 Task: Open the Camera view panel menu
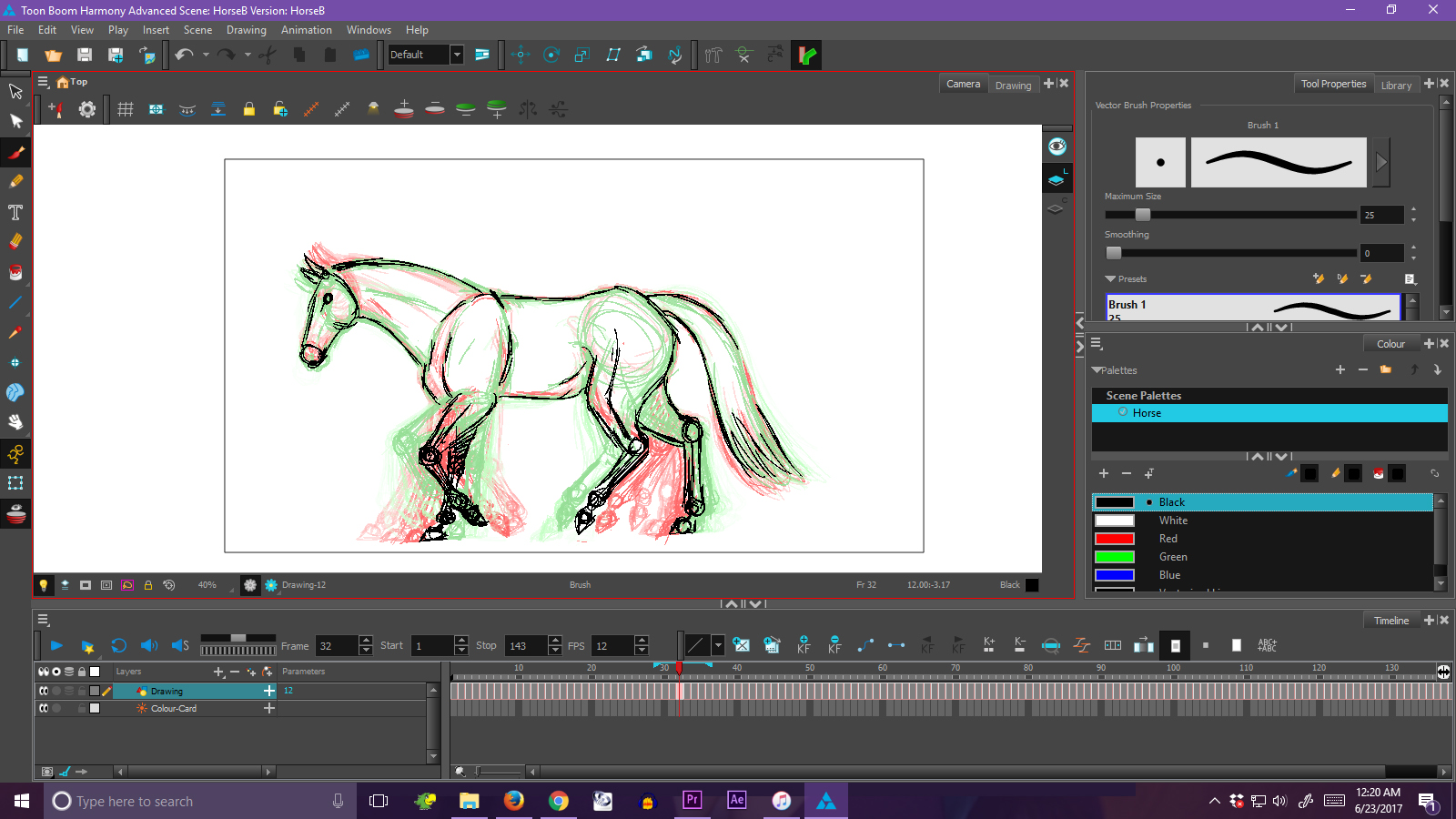coord(43,82)
